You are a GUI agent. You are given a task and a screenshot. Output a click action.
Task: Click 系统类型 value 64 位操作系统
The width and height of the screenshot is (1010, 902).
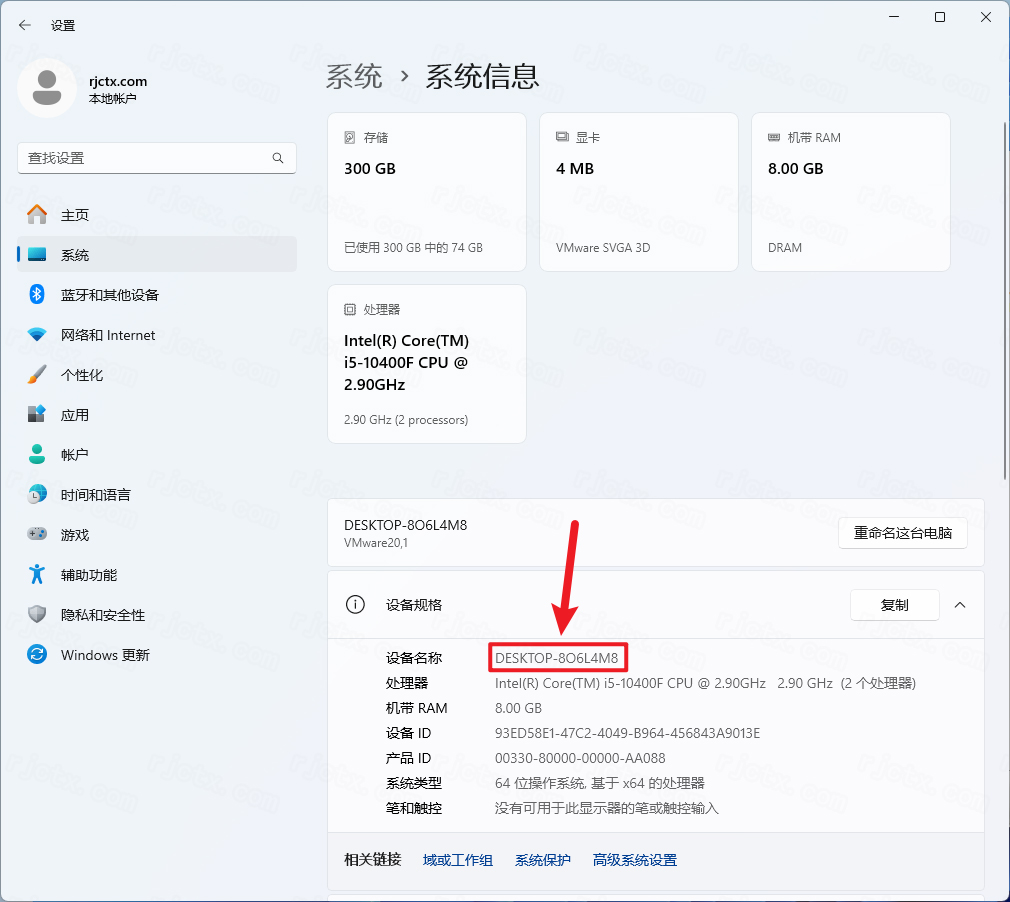click(x=599, y=783)
